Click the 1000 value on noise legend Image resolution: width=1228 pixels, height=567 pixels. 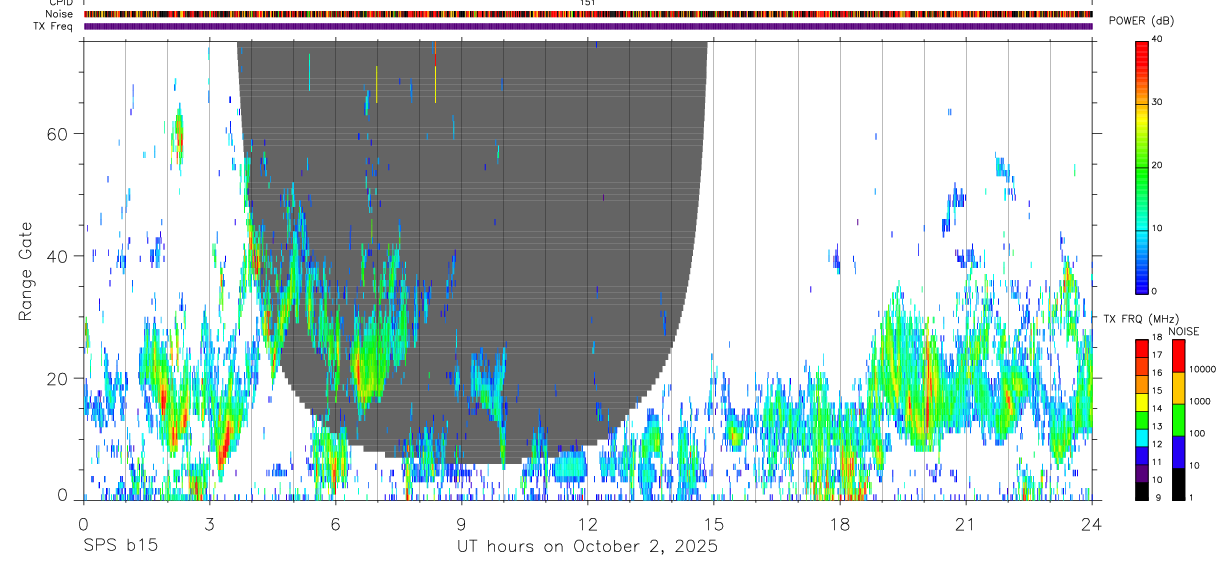1199,401
